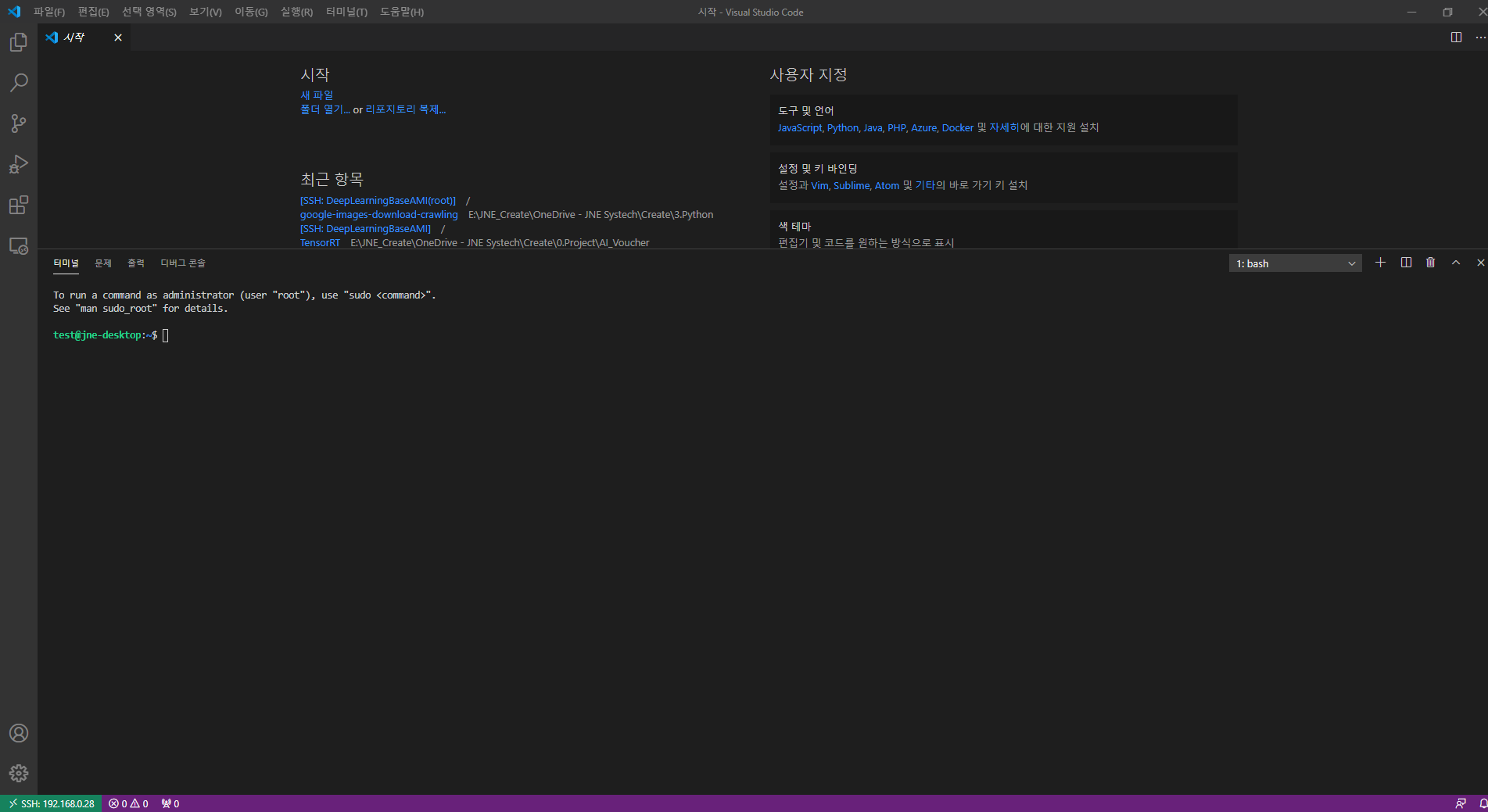
Task: Click the feedback icon in status bar
Action: (1460, 803)
